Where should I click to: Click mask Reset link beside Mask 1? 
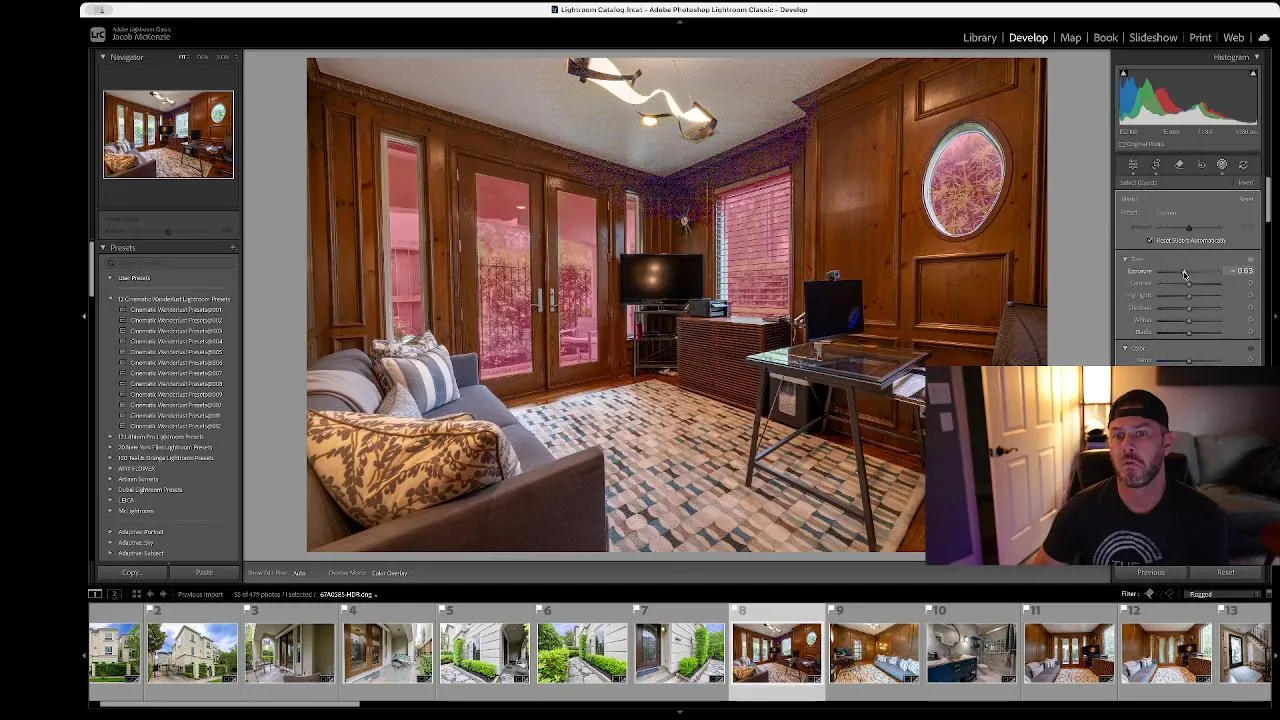(x=1246, y=199)
